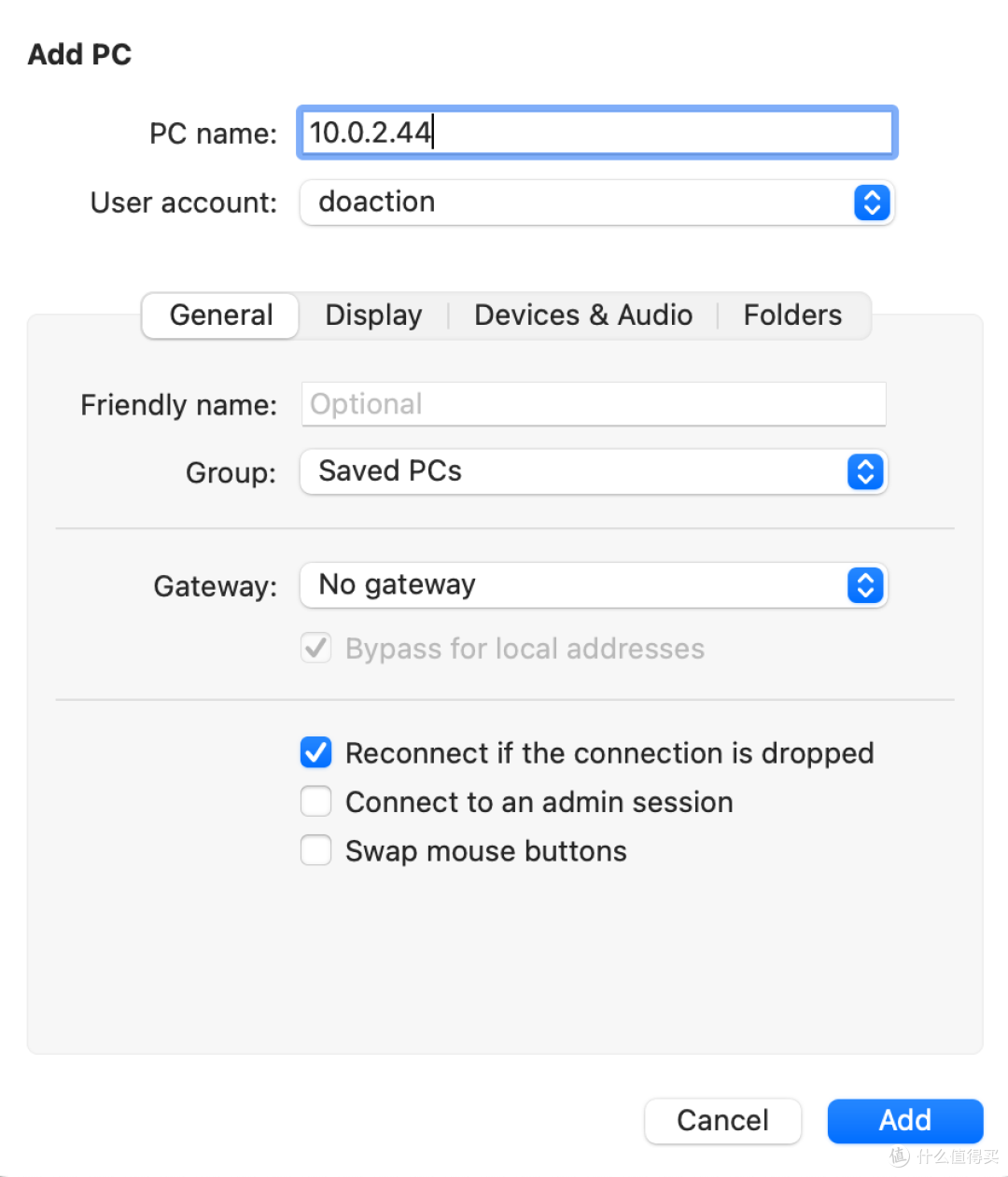Click the greyed Bypass for local addresses checkbox

coord(315,648)
